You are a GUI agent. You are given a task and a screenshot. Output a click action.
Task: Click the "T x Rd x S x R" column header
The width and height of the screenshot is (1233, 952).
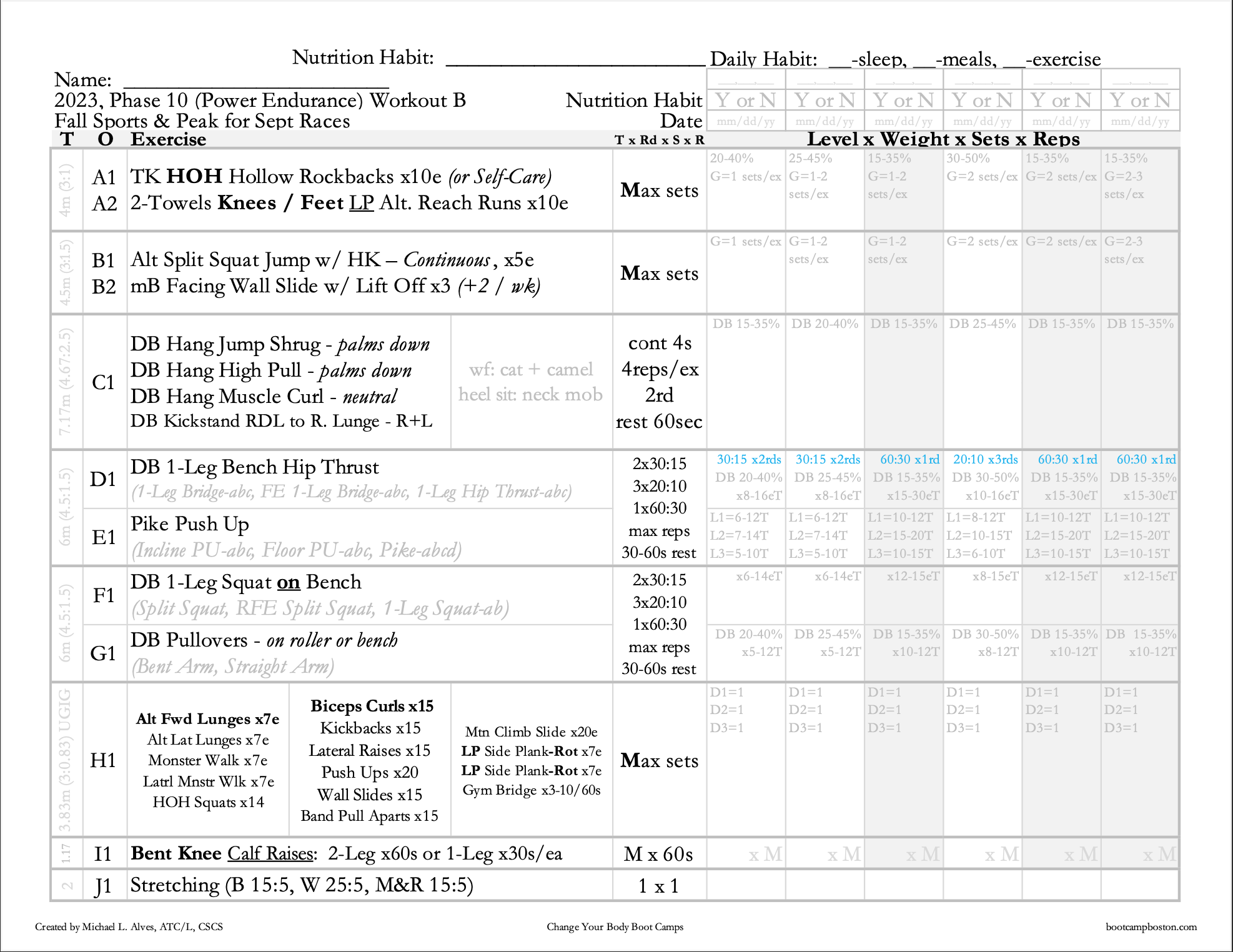coord(659,140)
